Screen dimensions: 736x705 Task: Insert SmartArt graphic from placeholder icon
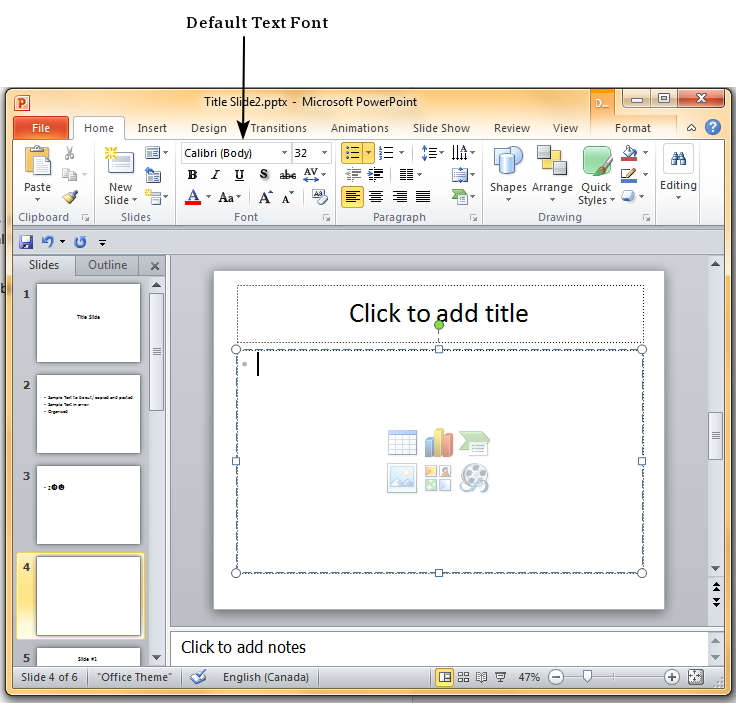click(x=474, y=443)
